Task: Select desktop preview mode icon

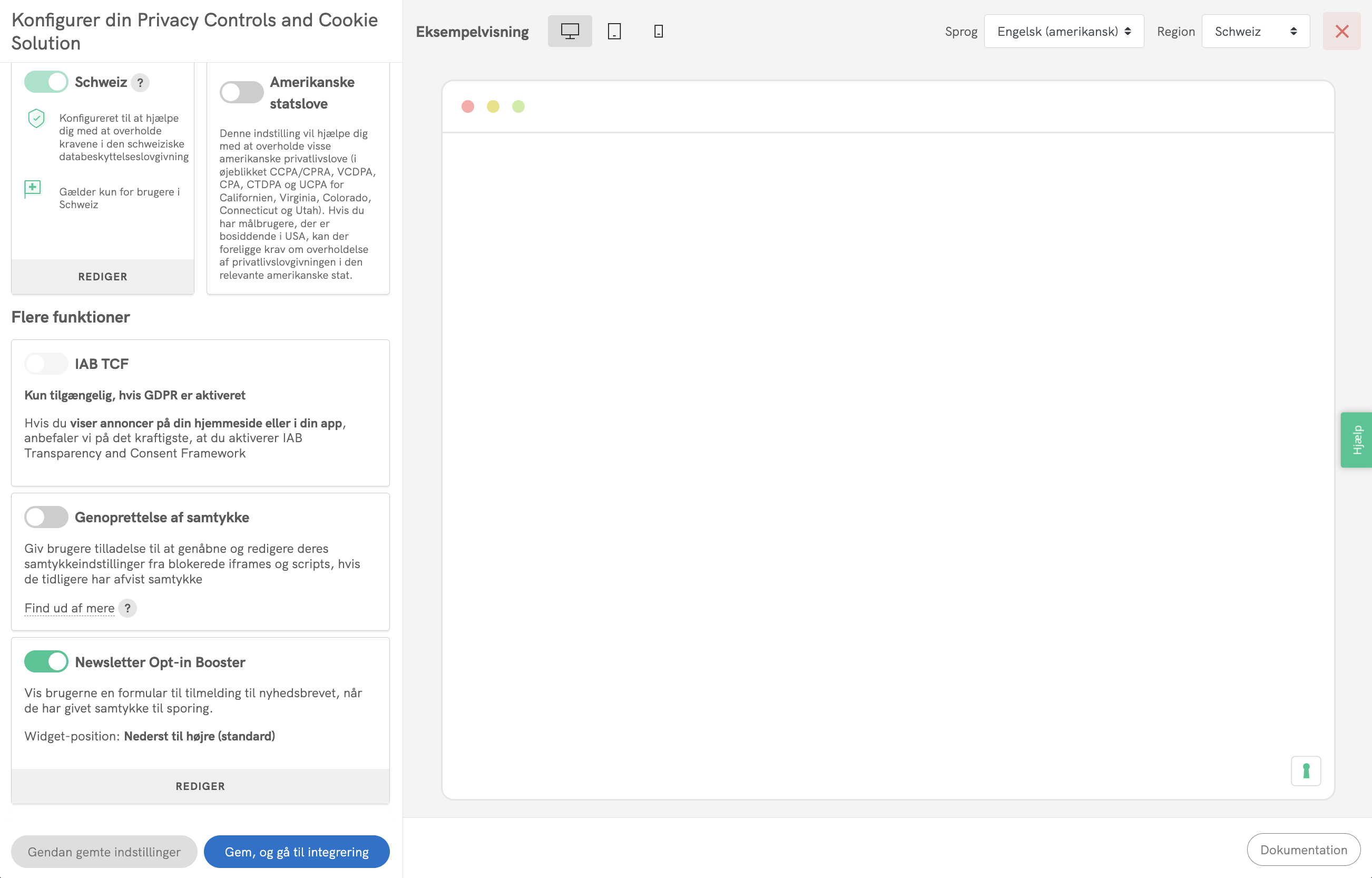Action: 570,32
